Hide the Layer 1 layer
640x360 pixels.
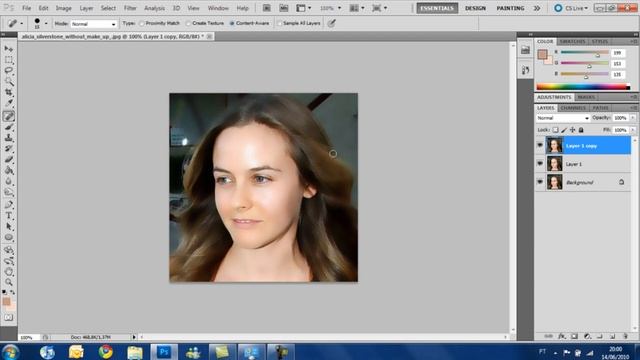[540, 164]
